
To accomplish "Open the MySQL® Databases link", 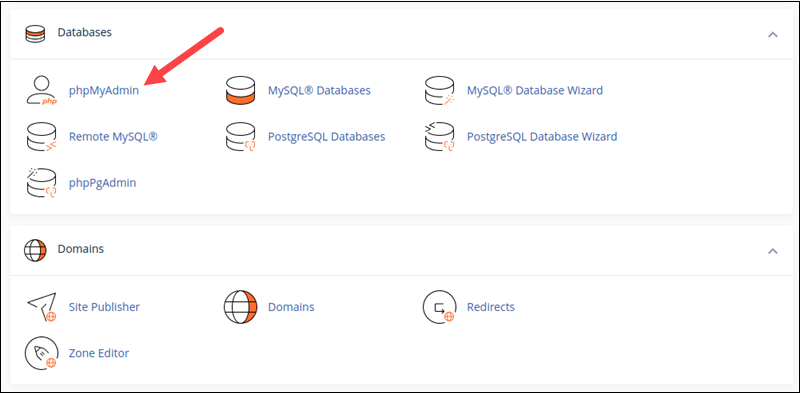I will click(x=319, y=91).
